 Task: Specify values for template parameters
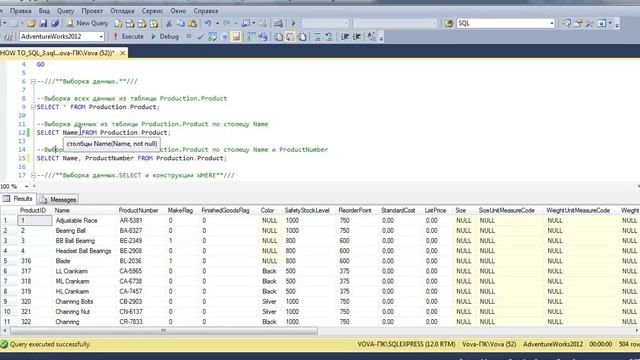371,37
